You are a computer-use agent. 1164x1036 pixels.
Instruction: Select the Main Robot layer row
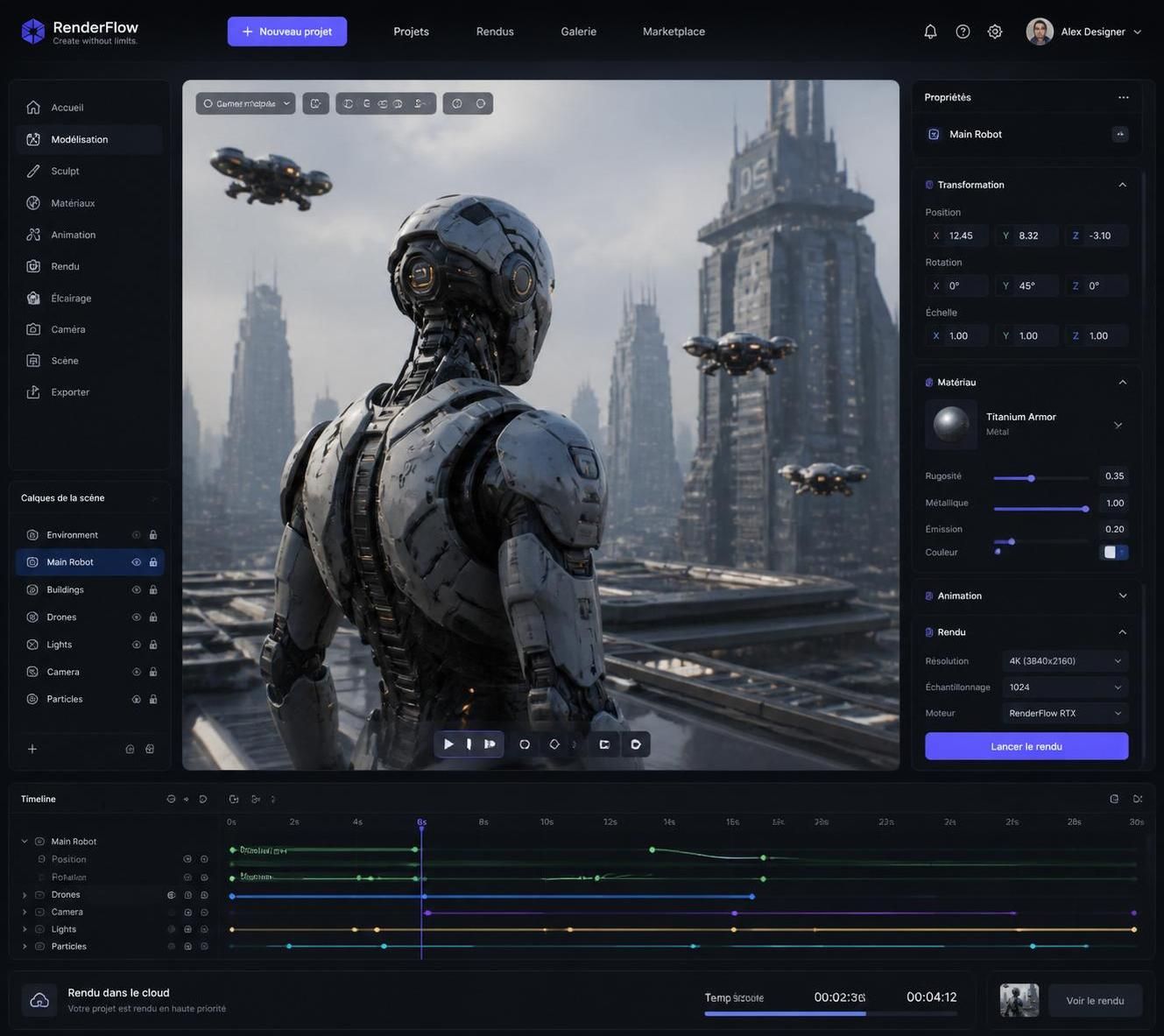[89, 562]
